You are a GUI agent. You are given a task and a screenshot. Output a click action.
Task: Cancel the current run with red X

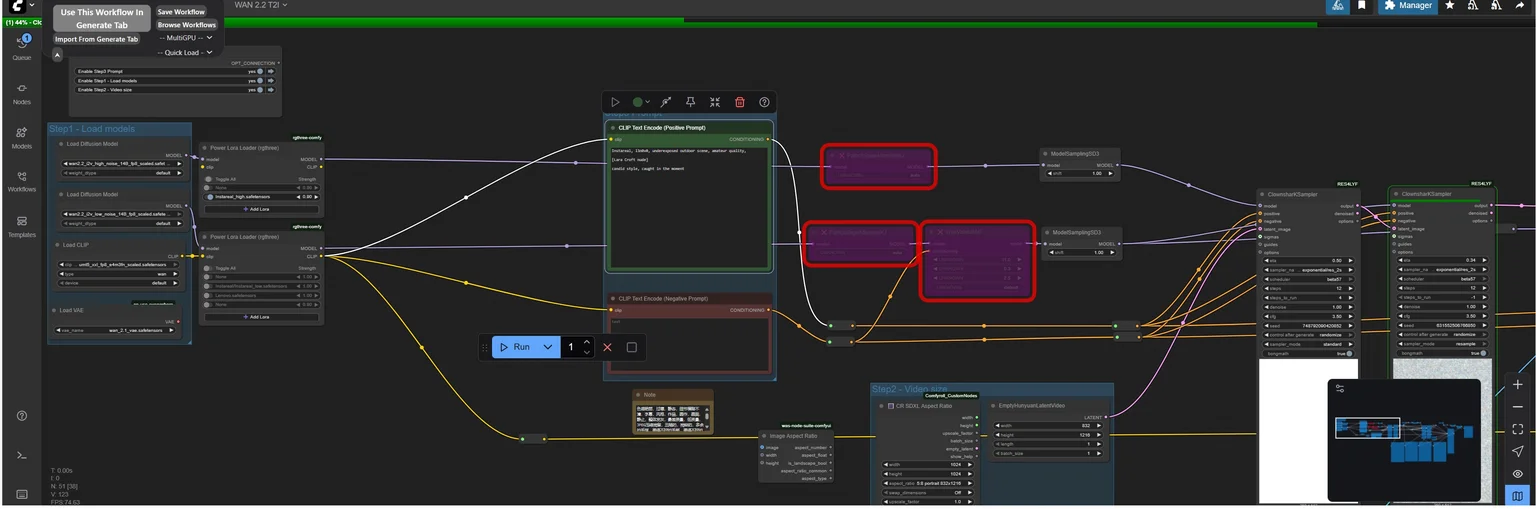[607, 347]
